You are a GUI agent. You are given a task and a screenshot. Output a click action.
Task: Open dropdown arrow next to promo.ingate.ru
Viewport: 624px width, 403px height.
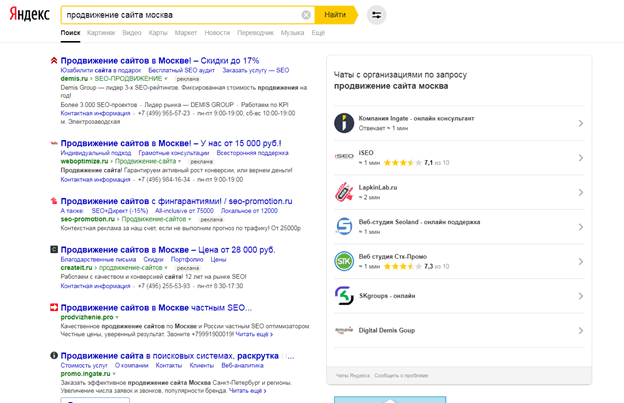114,374
